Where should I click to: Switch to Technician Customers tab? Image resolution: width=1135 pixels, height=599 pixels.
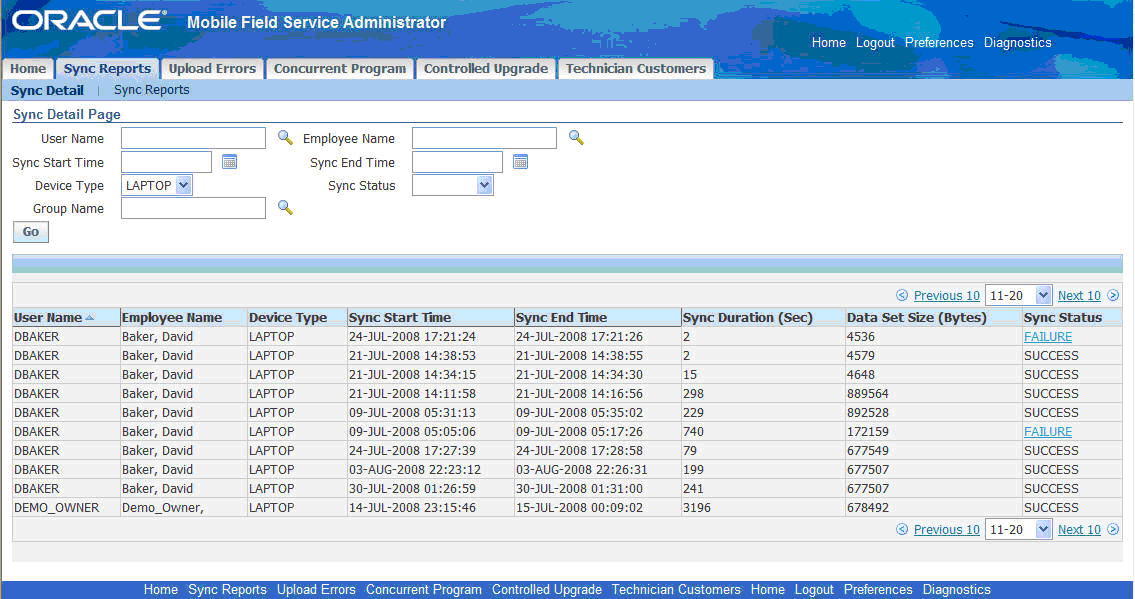(x=636, y=69)
